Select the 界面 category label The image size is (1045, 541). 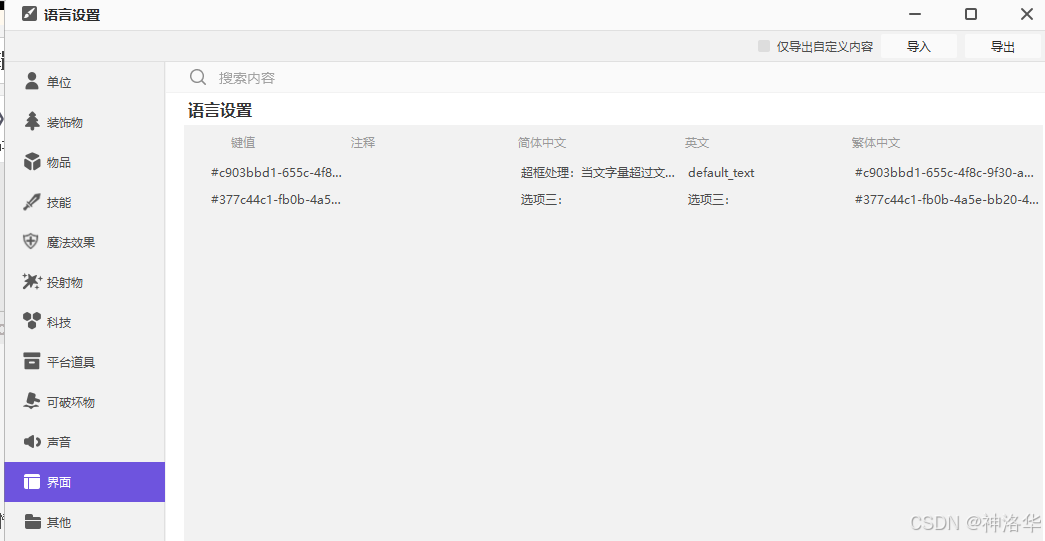(59, 482)
